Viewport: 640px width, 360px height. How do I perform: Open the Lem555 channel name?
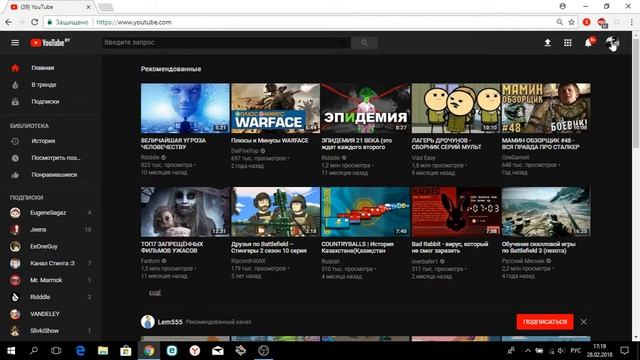(x=170, y=322)
